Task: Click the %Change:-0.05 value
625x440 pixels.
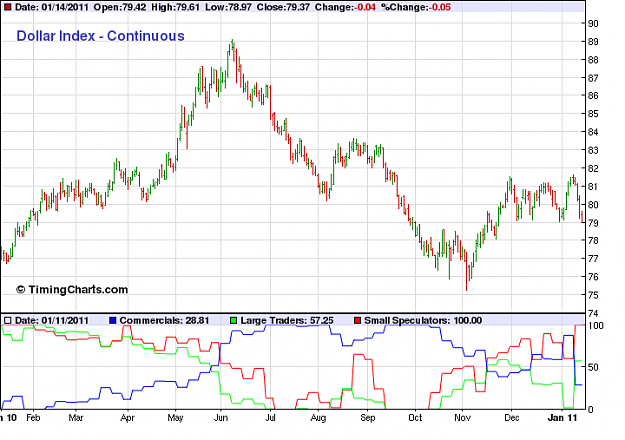Action: pos(416,7)
